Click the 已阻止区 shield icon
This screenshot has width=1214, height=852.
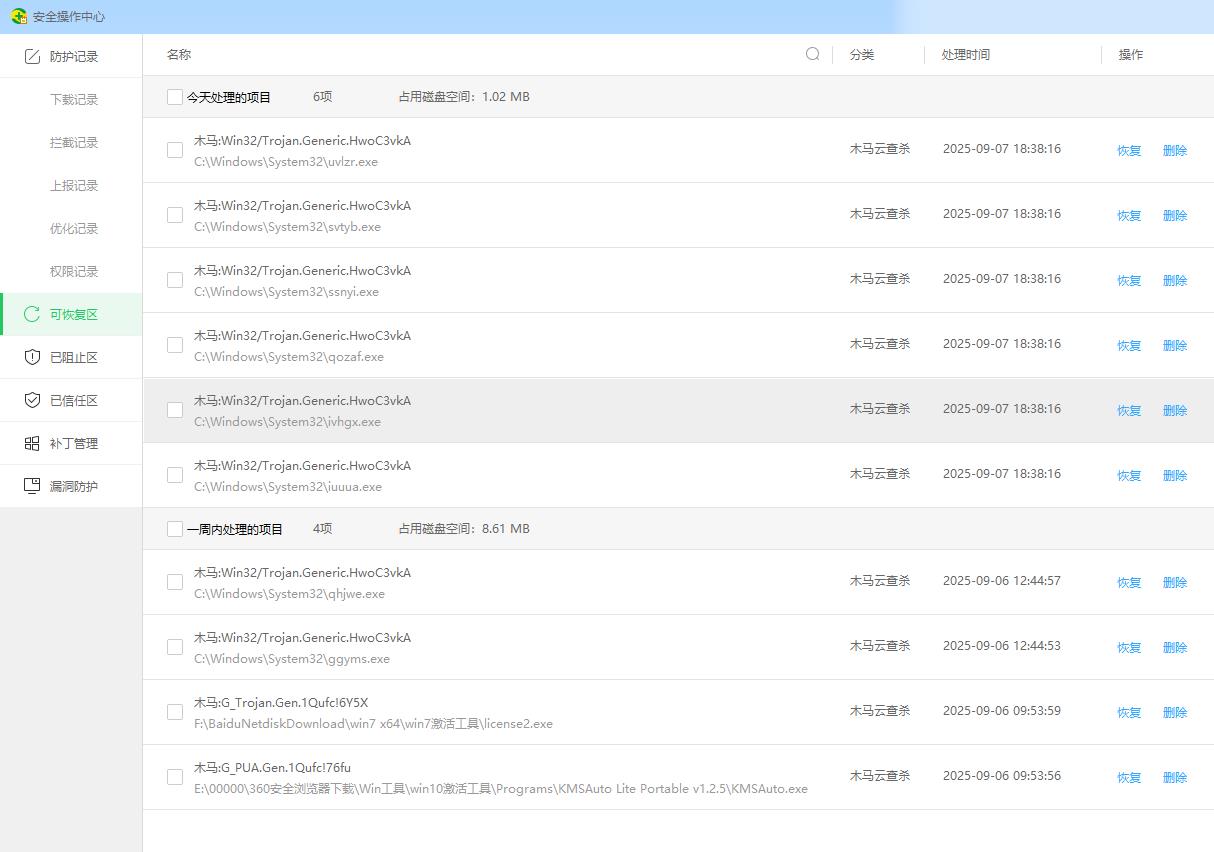coord(32,357)
